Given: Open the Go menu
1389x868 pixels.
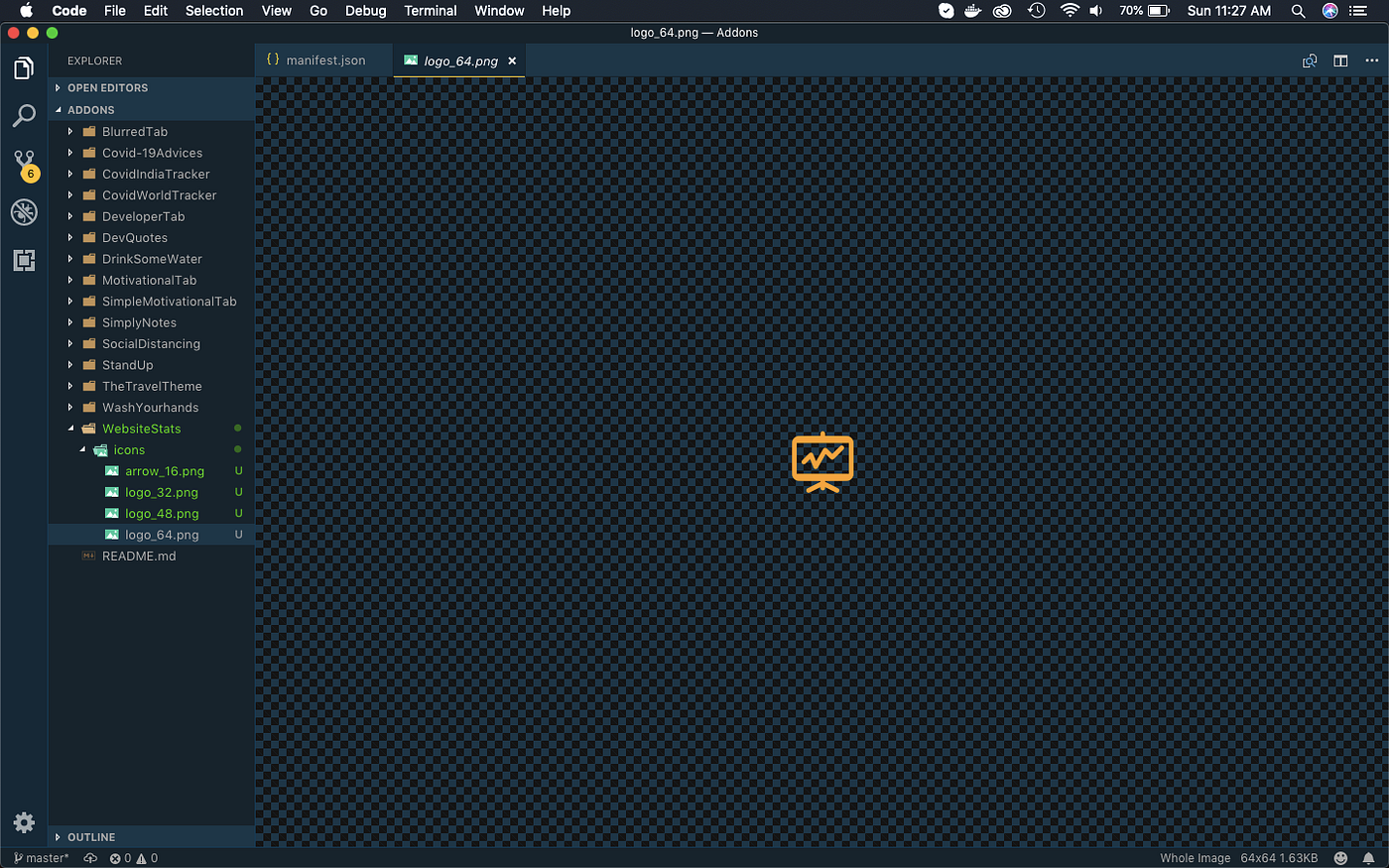Looking at the screenshot, I should 318,11.
